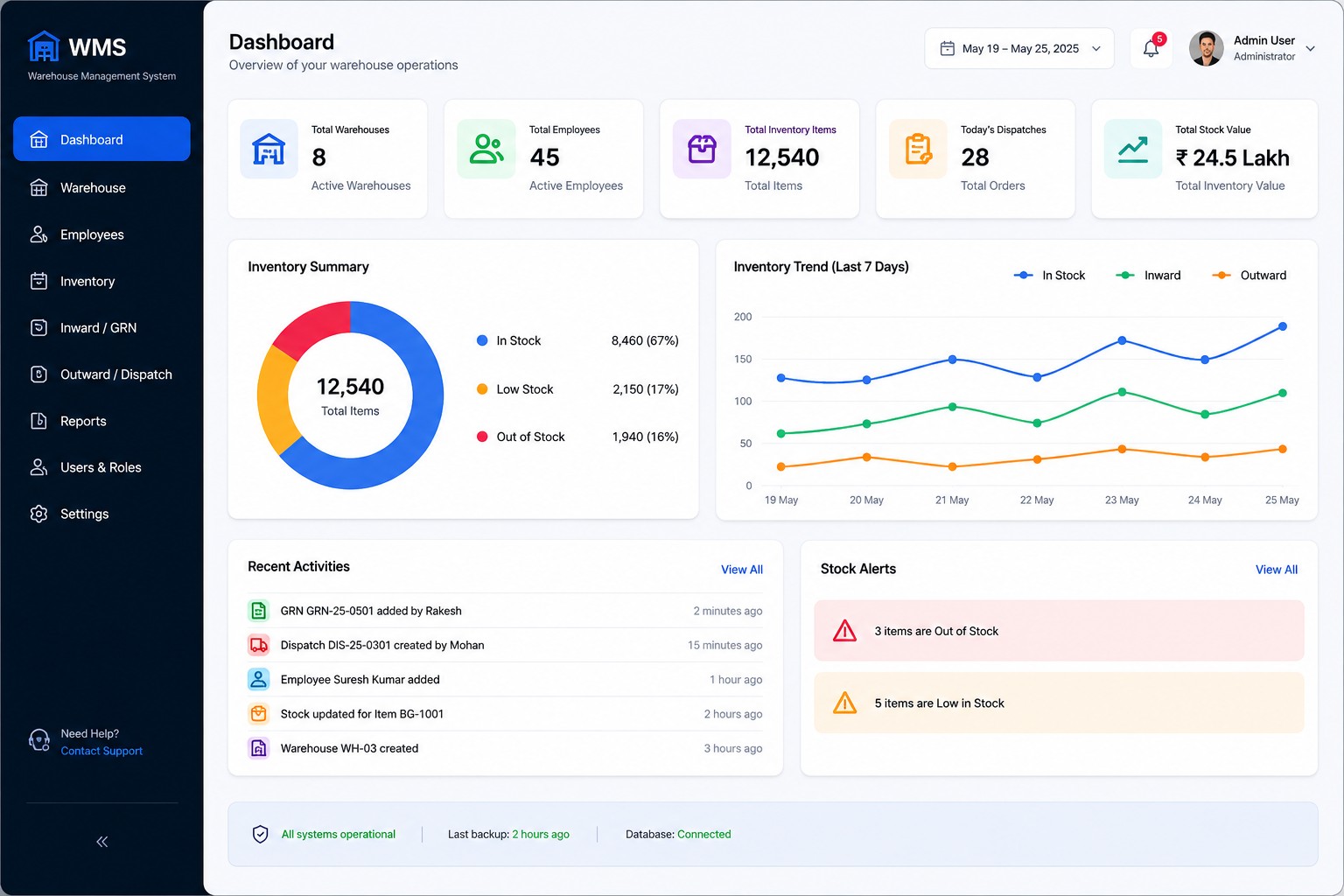1344x896 pixels.
Task: Toggle the Outward series in trend legend
Action: tap(1249, 276)
